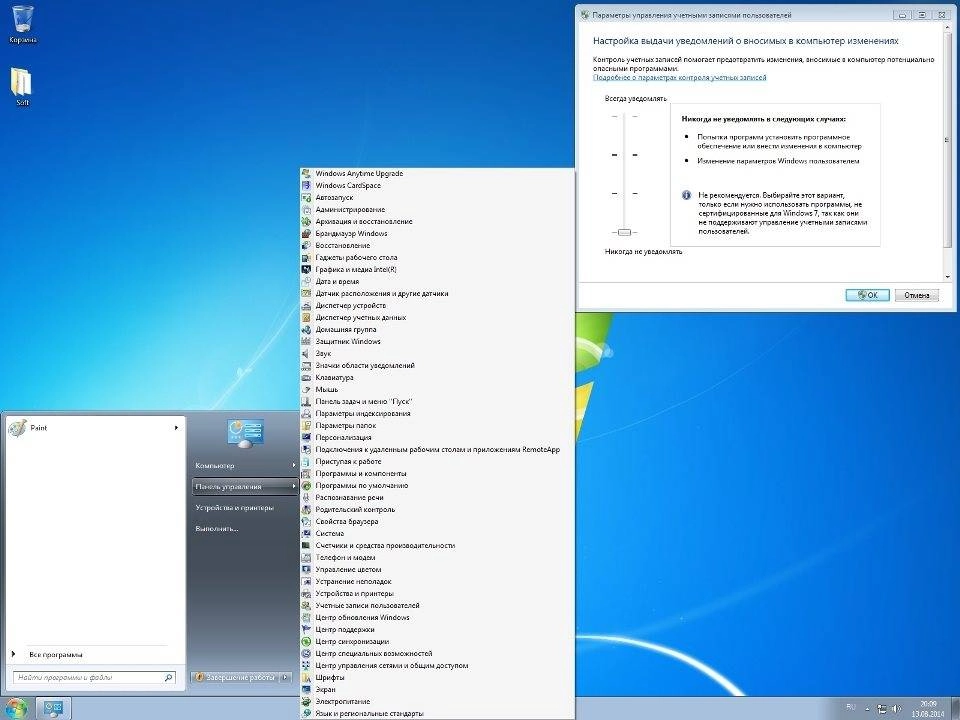Screen dimensions: 960x720
Task: Click the Paint icon in the Start menu
Action: tap(17, 427)
